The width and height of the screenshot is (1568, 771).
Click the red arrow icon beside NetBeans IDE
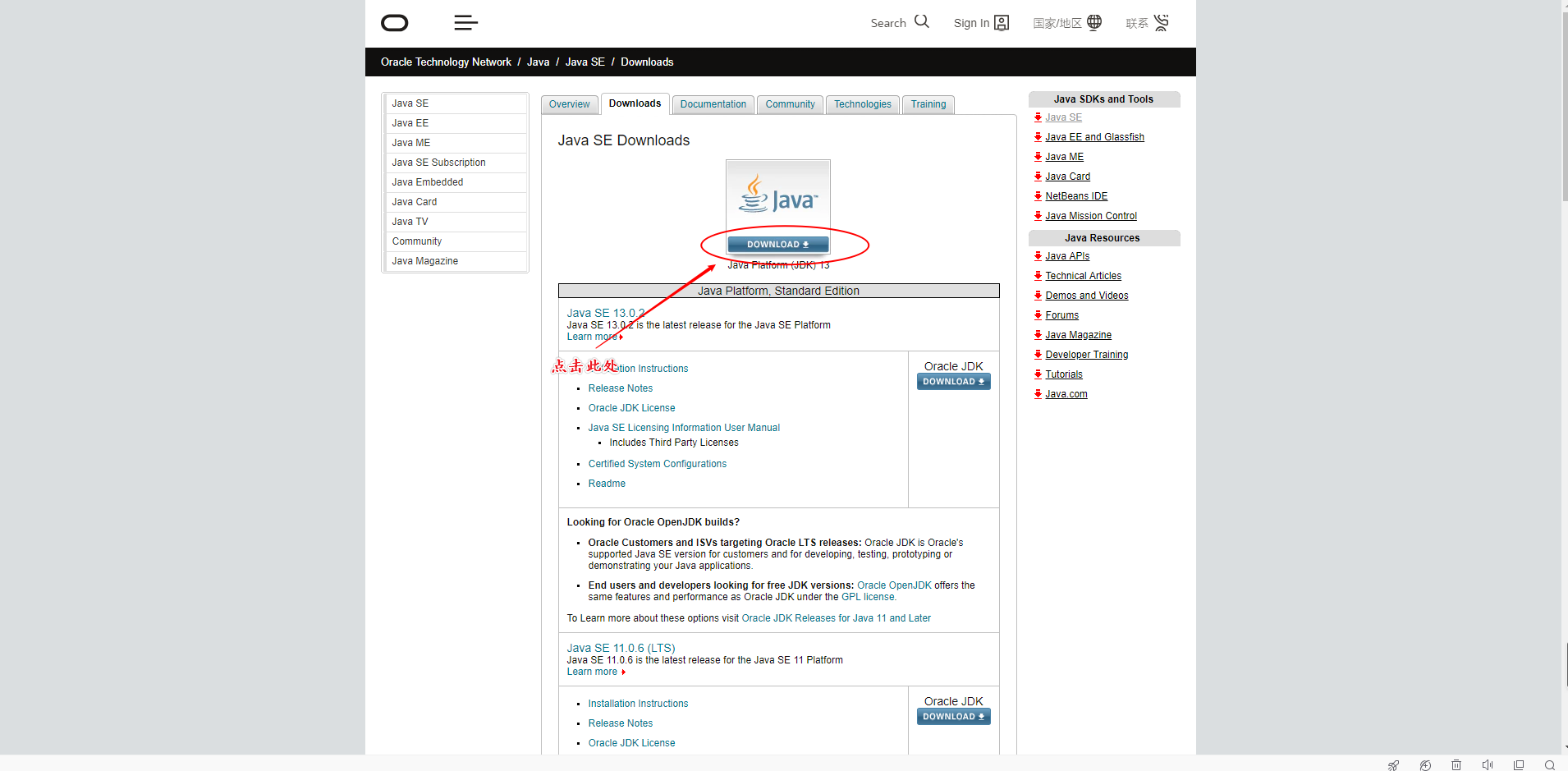pos(1038,196)
